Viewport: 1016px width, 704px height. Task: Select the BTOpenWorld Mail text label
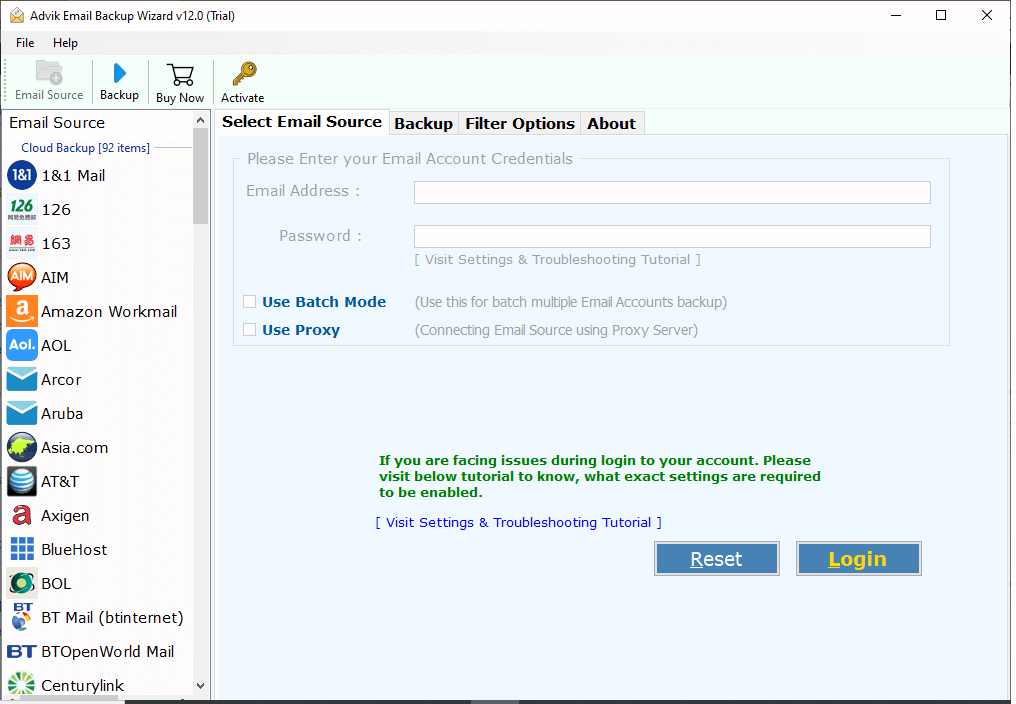click(x=108, y=651)
